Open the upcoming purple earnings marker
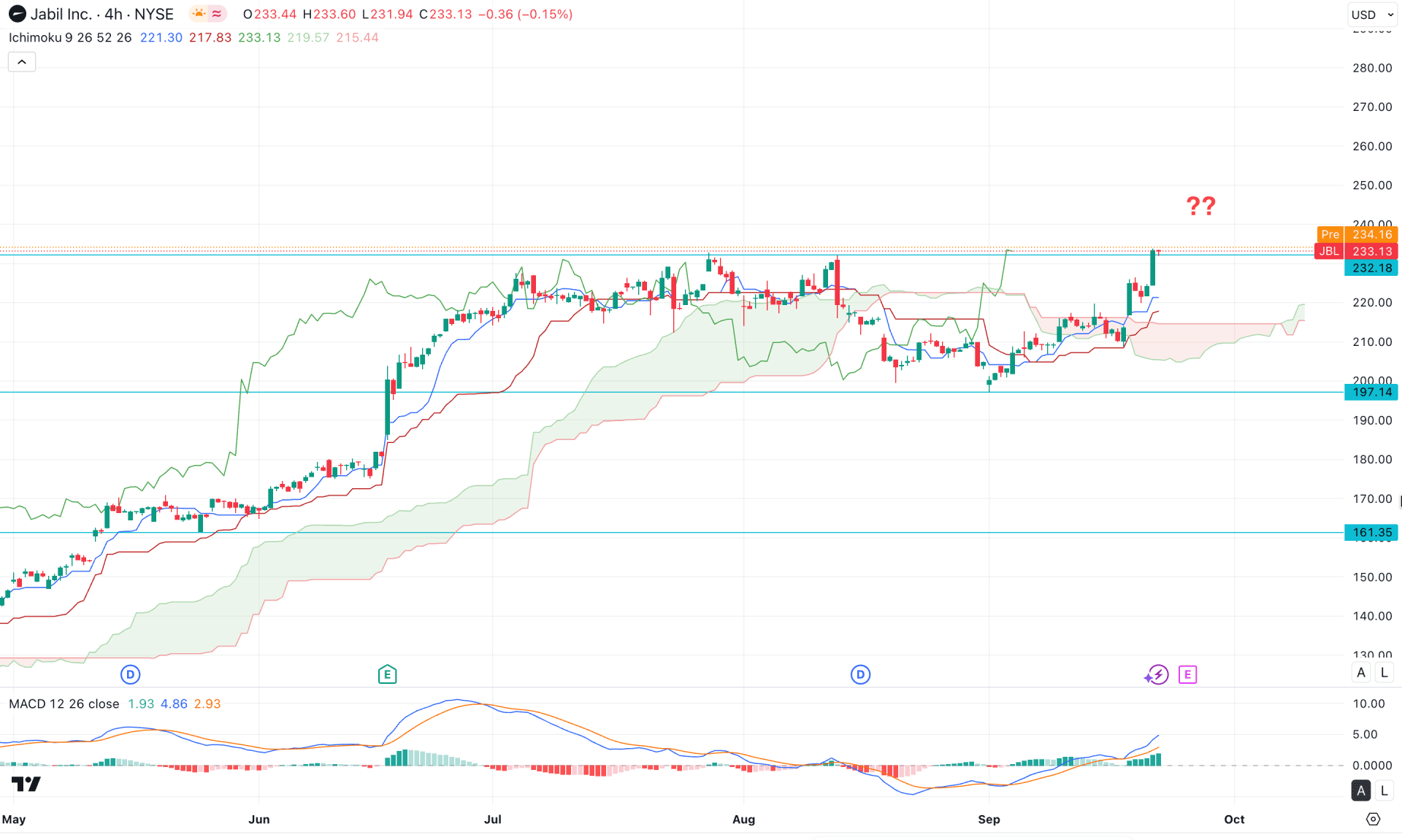The image size is (1402, 840). [1187, 674]
